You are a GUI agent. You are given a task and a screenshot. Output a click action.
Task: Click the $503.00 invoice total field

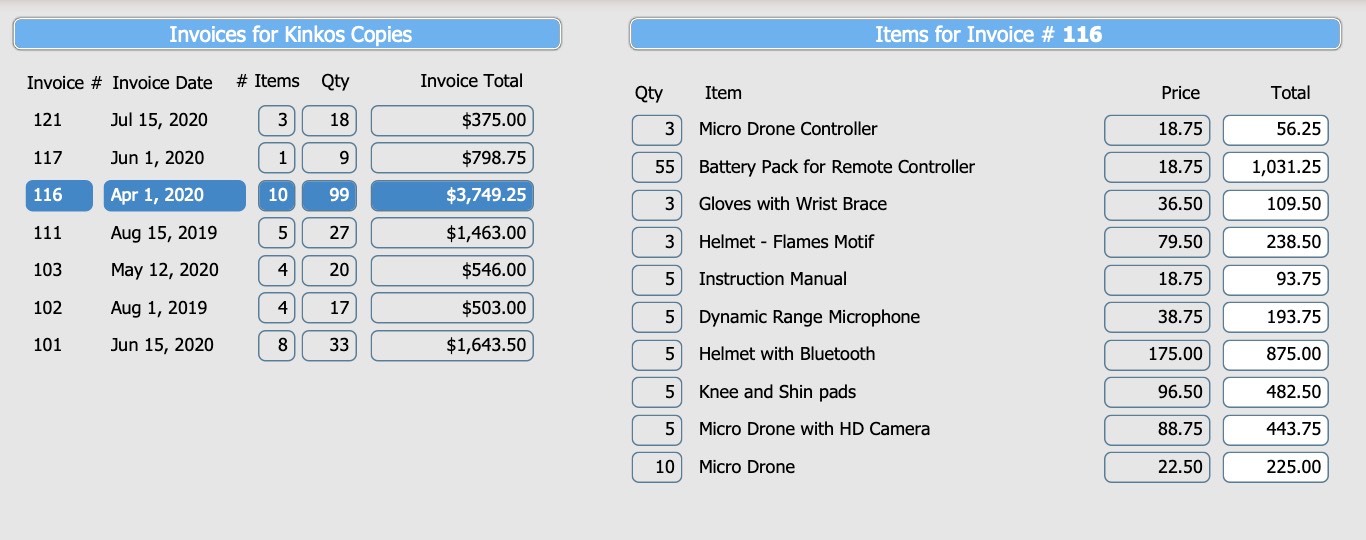coord(452,308)
